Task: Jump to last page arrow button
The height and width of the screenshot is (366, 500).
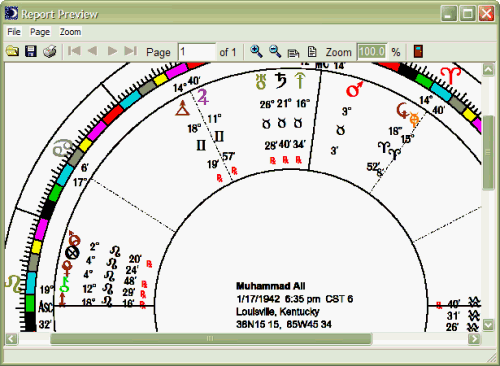Action: pyautogui.click(x=131, y=51)
